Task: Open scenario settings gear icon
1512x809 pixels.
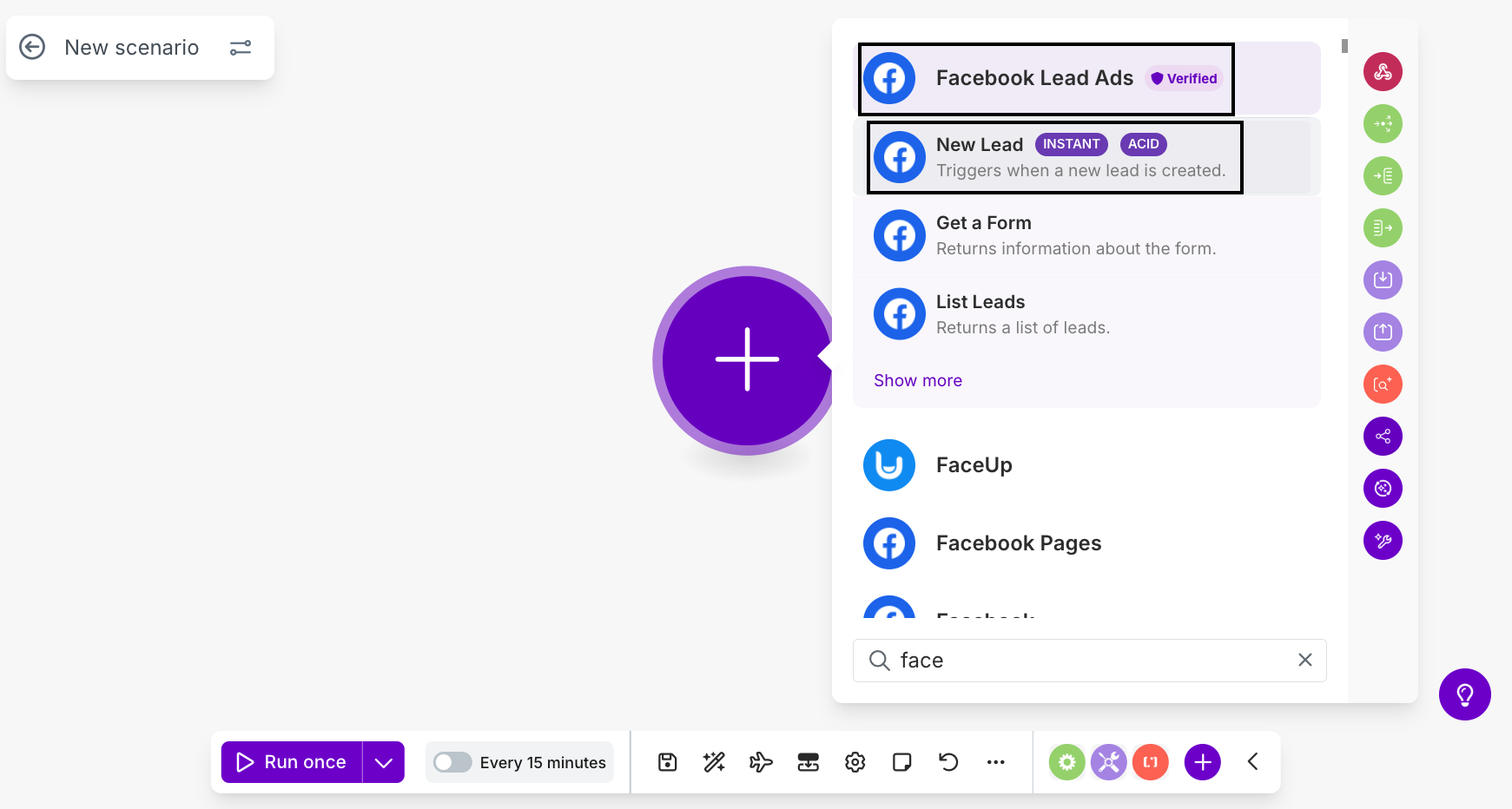Action: coord(855,762)
